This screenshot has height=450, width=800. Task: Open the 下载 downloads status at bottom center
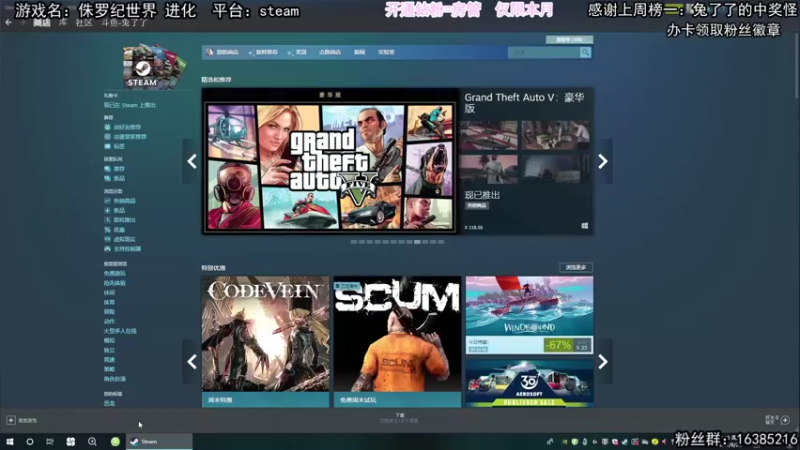pyautogui.click(x=400, y=418)
